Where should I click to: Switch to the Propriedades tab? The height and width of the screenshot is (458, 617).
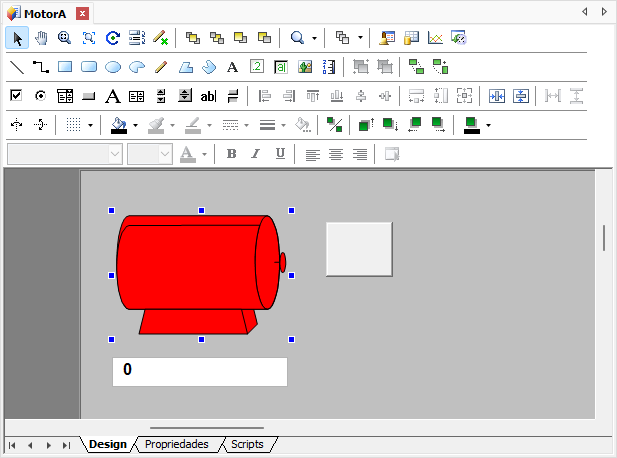pos(176,444)
